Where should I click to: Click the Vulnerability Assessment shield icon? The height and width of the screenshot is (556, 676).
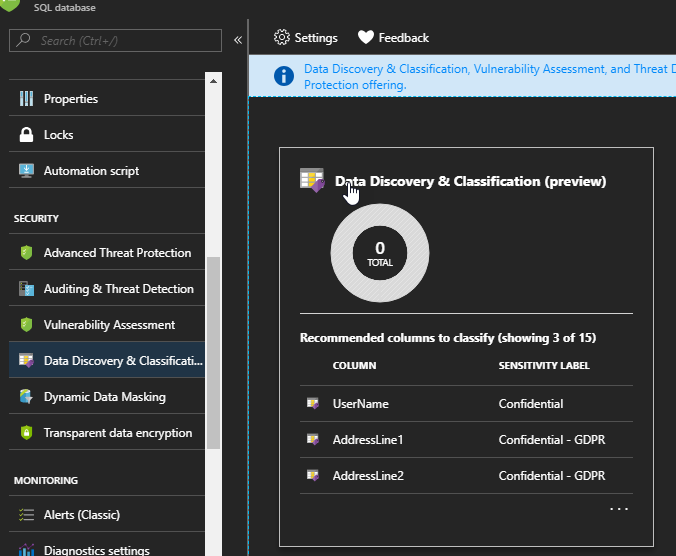pyautogui.click(x=26, y=325)
